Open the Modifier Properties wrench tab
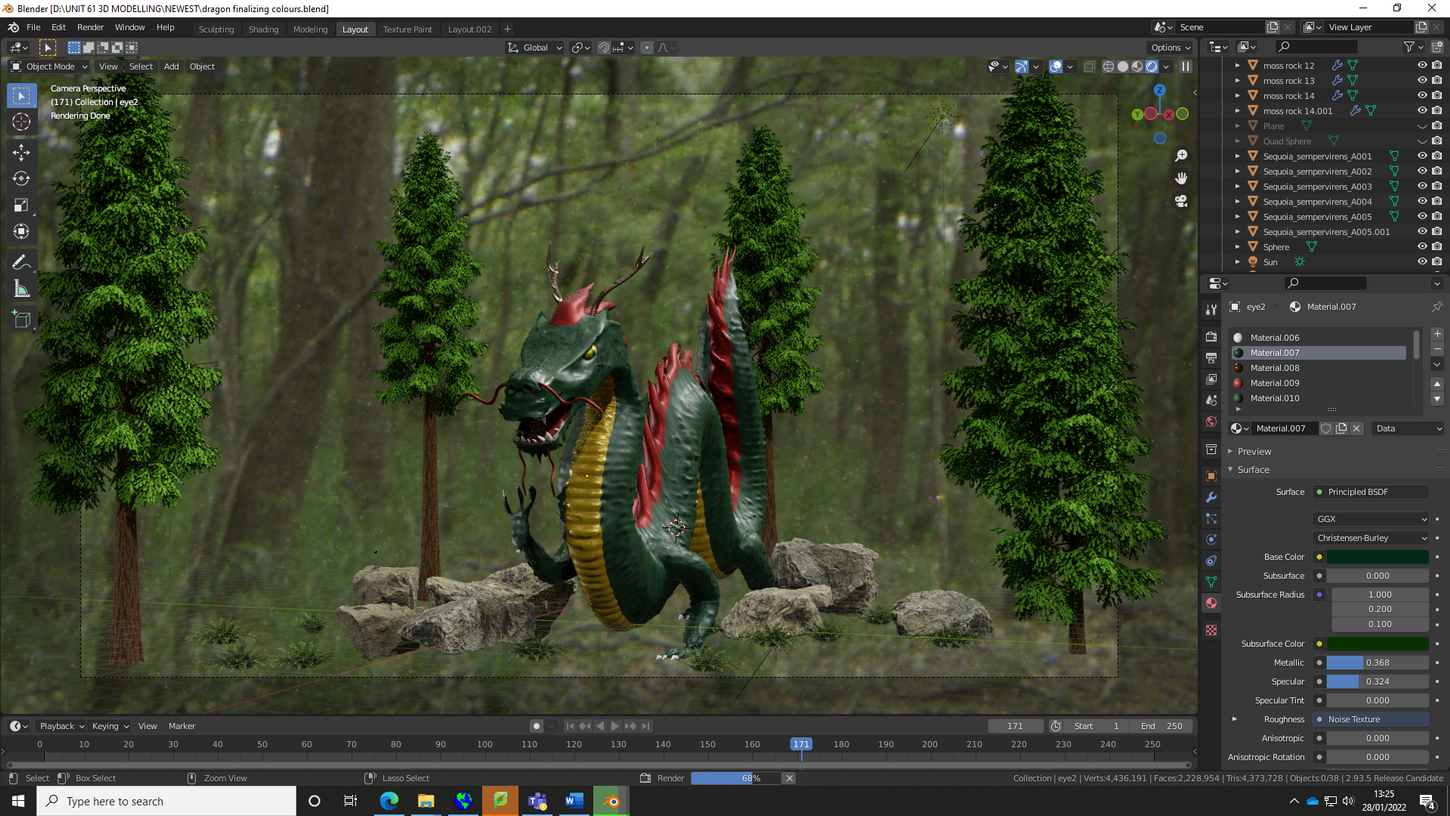Screen dimensions: 1450x816 click(1211, 497)
